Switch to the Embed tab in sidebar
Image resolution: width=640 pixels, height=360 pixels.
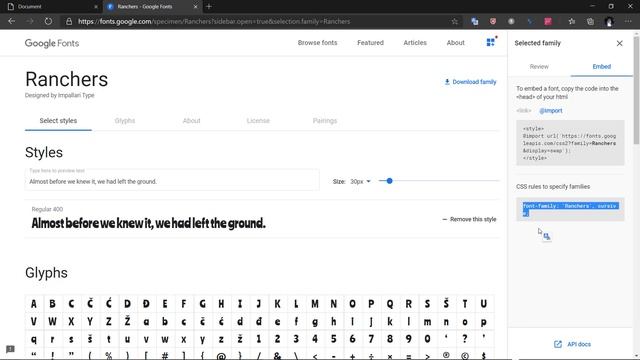[x=602, y=67]
